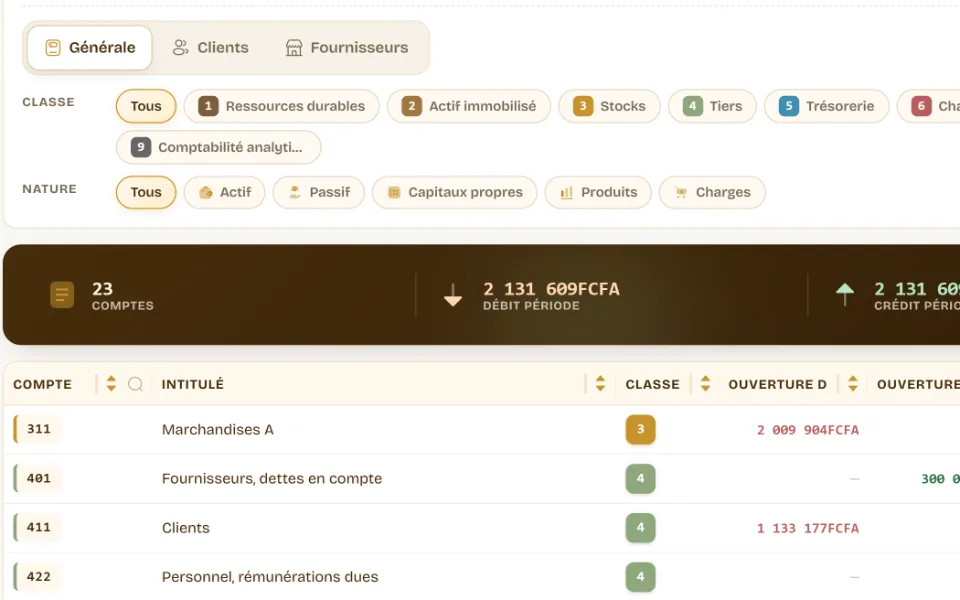Filter by Actif nature
Screen dimensions: 960x600
coord(225,192)
